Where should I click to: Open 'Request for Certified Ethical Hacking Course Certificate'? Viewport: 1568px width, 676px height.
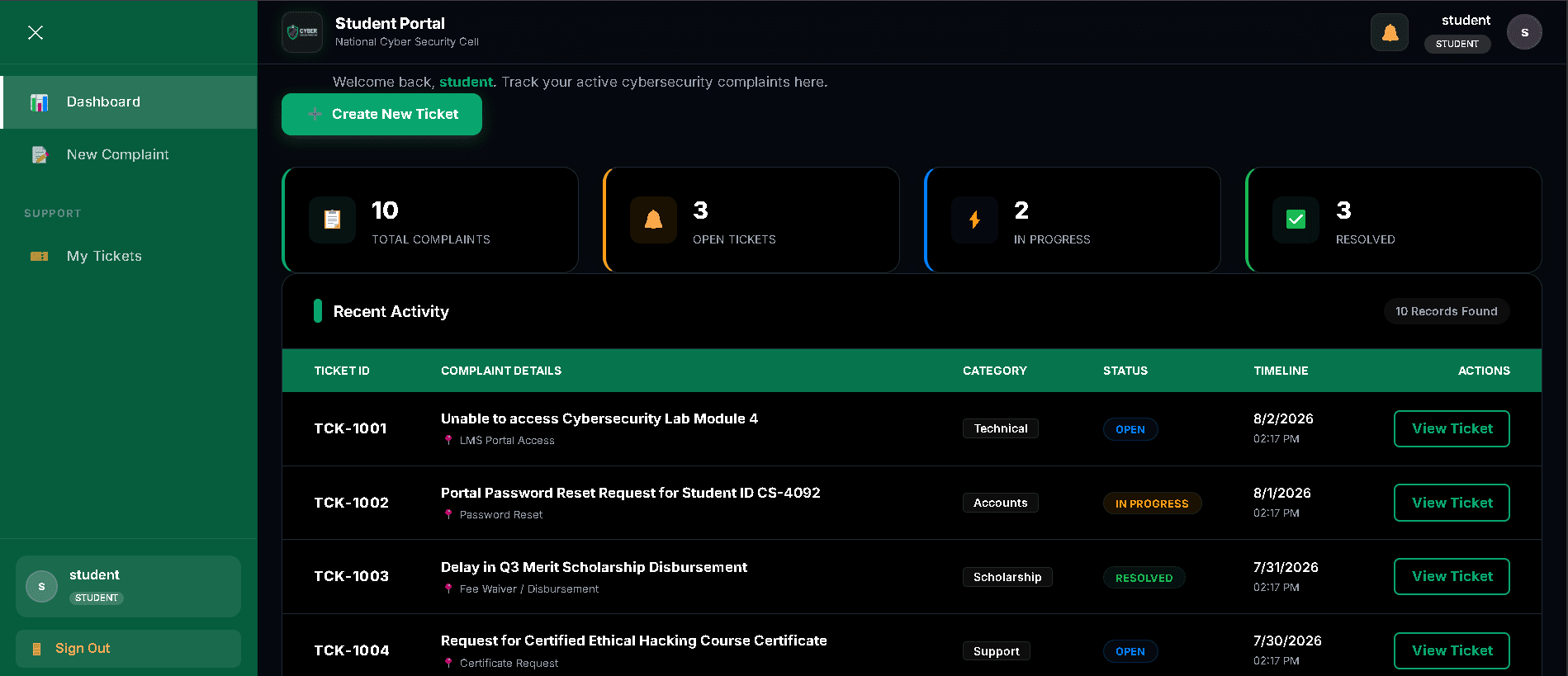(x=634, y=641)
